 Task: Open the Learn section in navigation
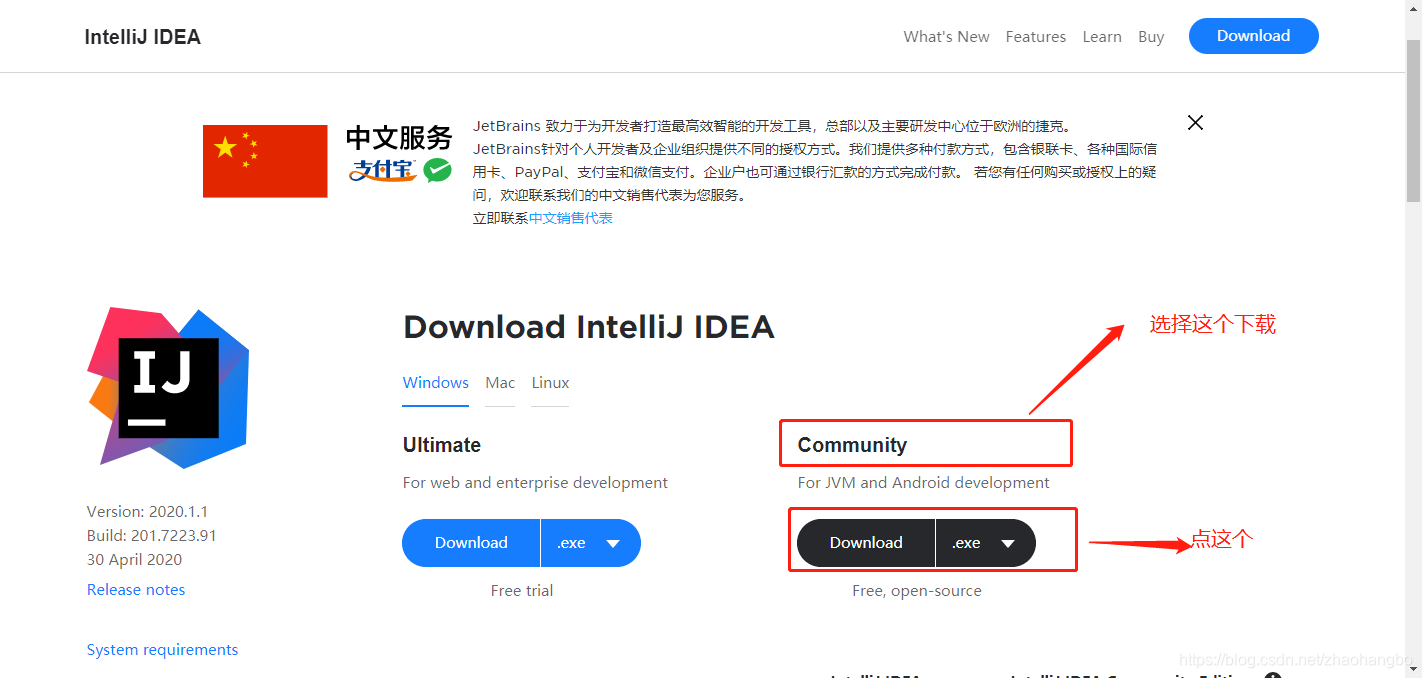[x=1102, y=36]
